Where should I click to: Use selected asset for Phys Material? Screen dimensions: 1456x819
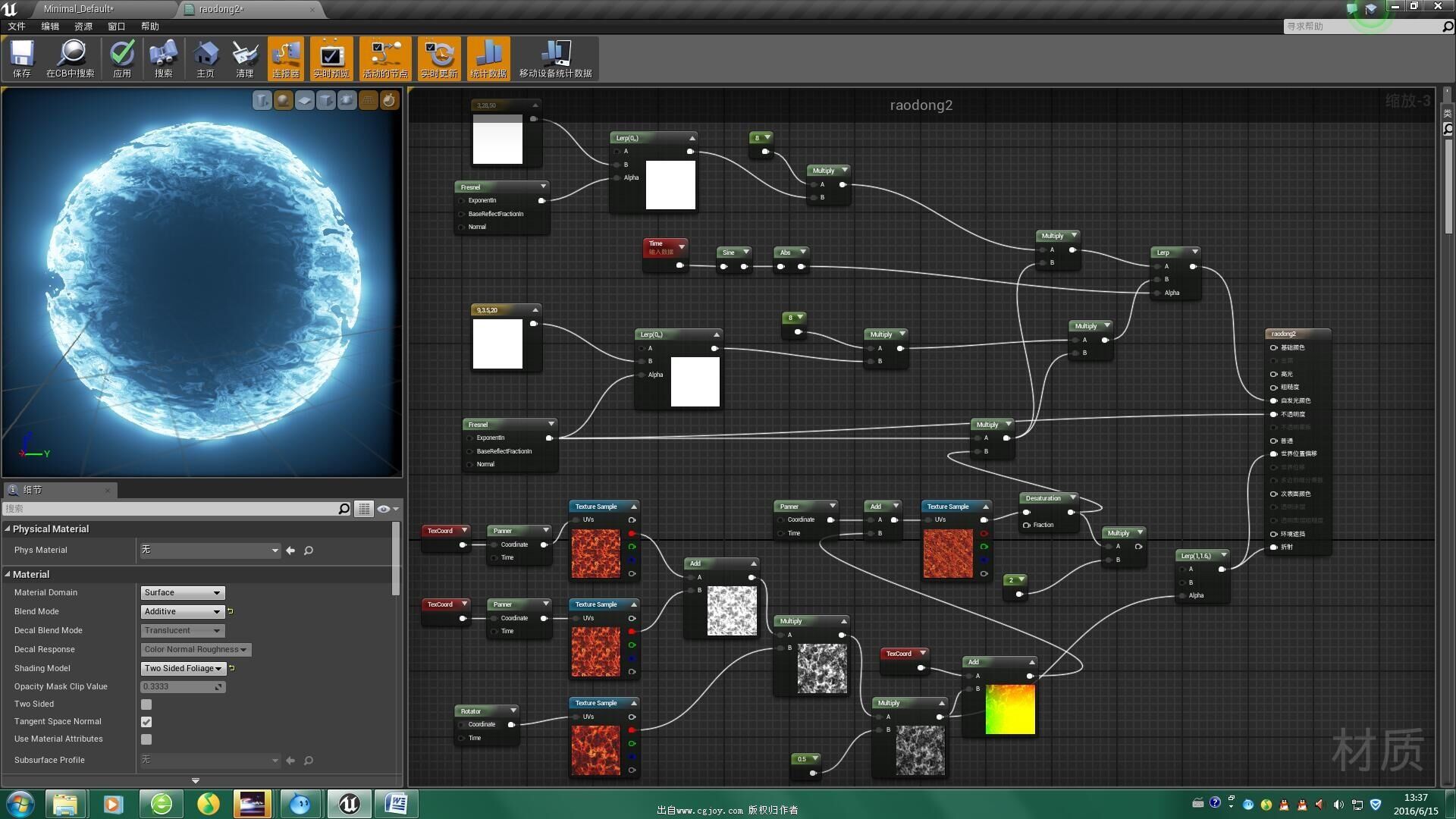point(290,551)
